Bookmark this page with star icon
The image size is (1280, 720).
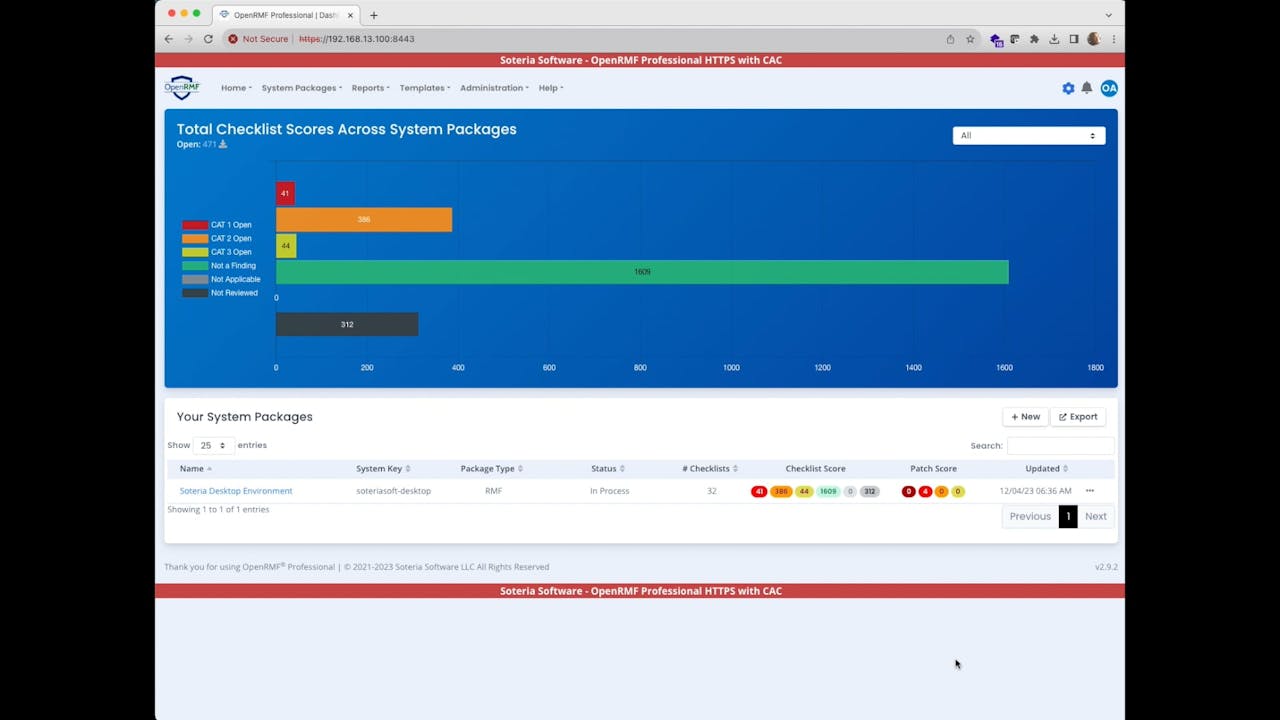point(970,39)
